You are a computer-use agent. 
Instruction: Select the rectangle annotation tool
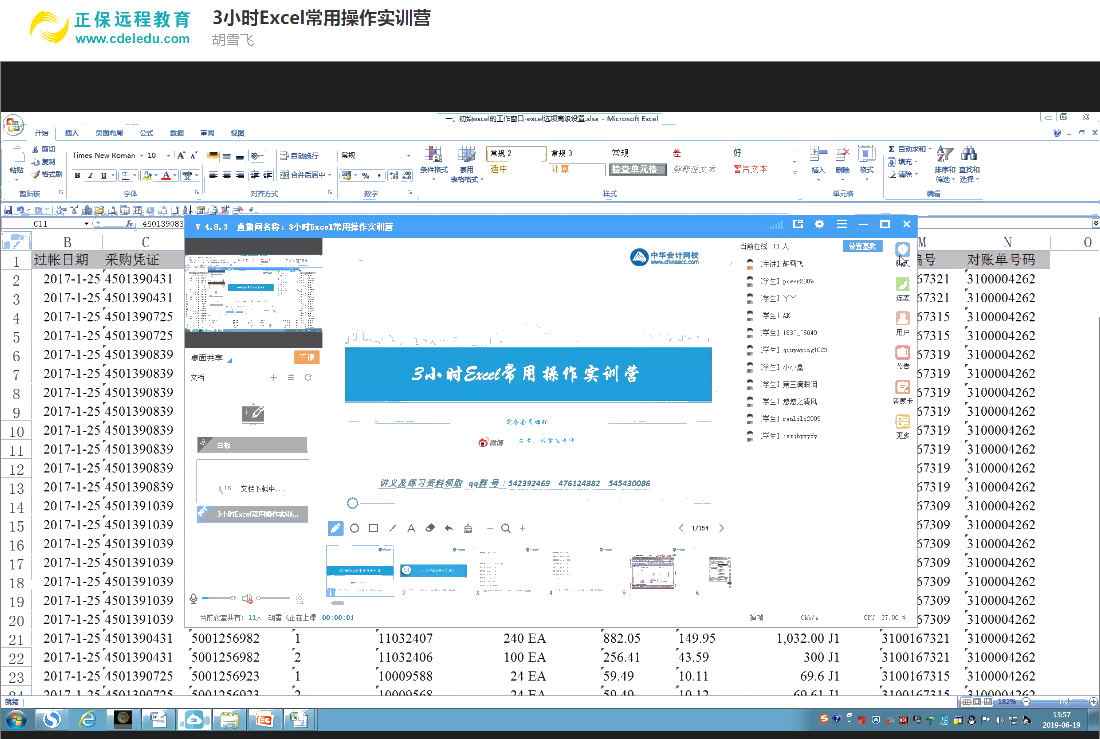point(372,528)
